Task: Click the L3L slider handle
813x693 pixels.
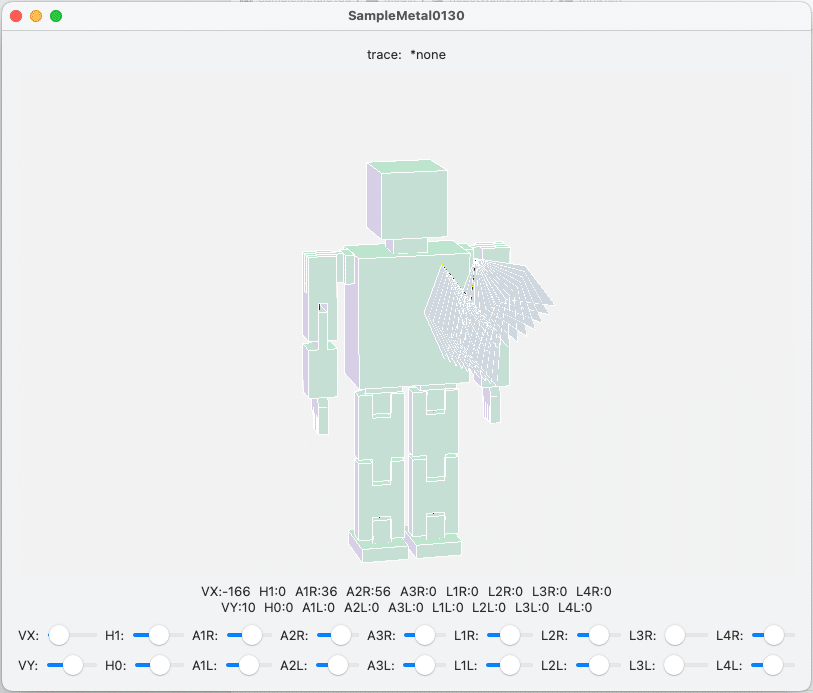Action: [675, 664]
